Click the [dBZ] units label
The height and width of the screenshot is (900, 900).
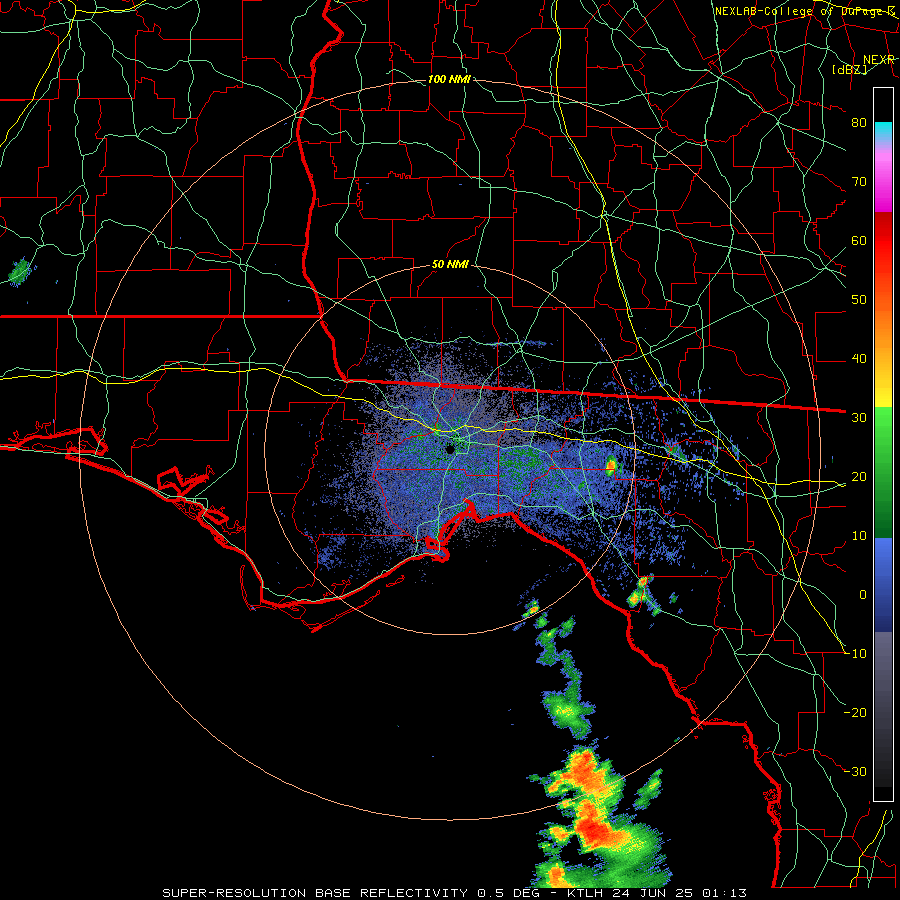coord(849,69)
